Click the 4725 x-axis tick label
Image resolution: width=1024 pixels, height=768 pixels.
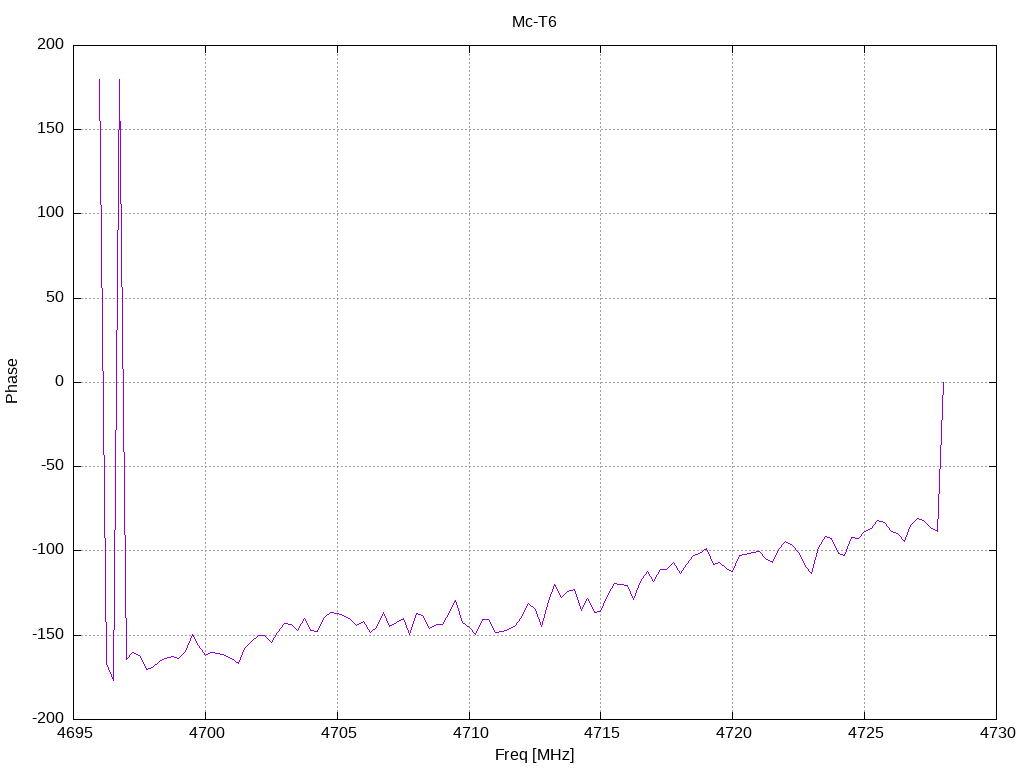865,733
